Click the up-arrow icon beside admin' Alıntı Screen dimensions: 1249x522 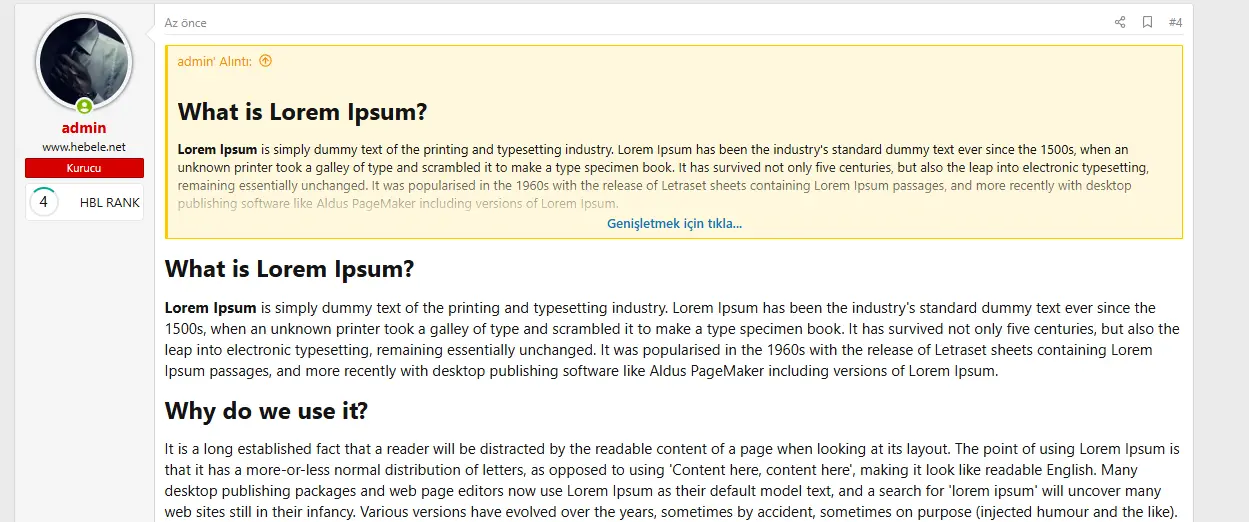click(265, 61)
